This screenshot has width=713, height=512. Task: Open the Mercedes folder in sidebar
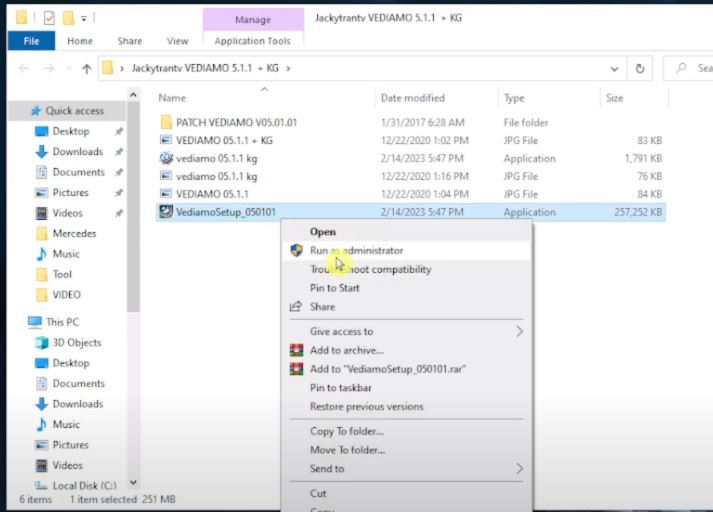click(74, 233)
